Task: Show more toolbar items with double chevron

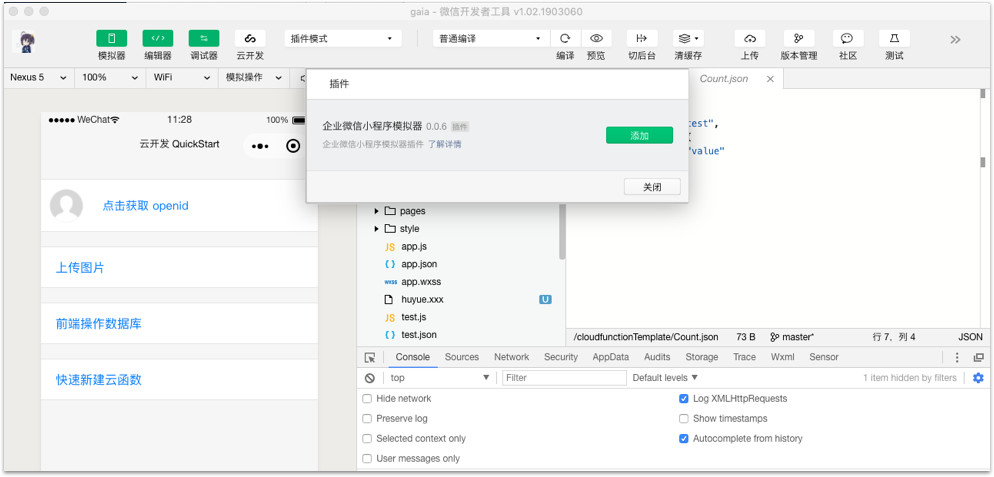Action: 955,39
